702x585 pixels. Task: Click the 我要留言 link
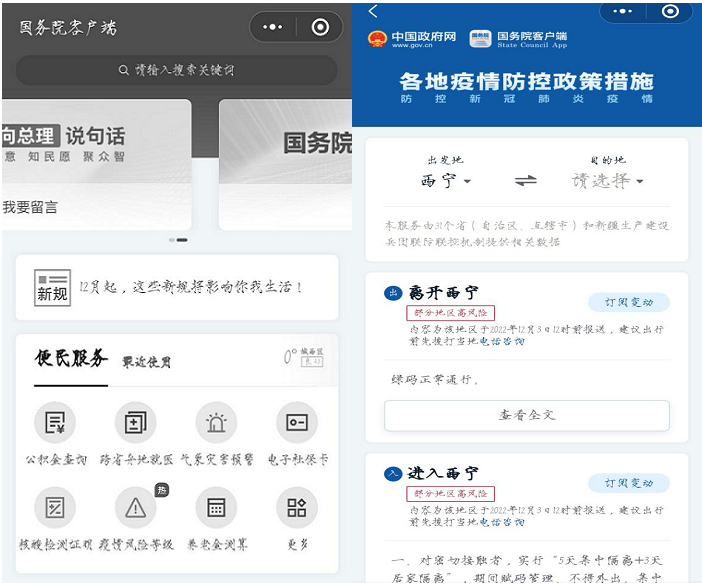[30, 207]
